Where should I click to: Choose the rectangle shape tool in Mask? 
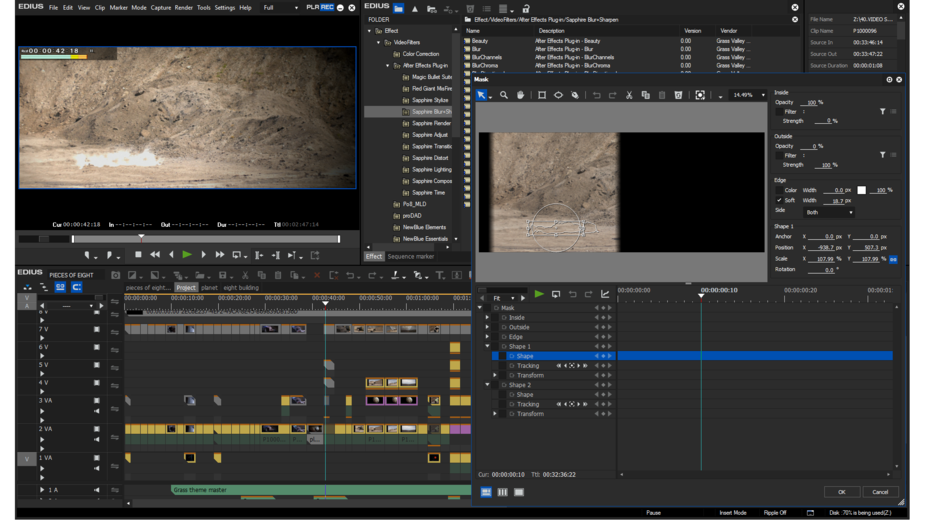[x=542, y=95]
